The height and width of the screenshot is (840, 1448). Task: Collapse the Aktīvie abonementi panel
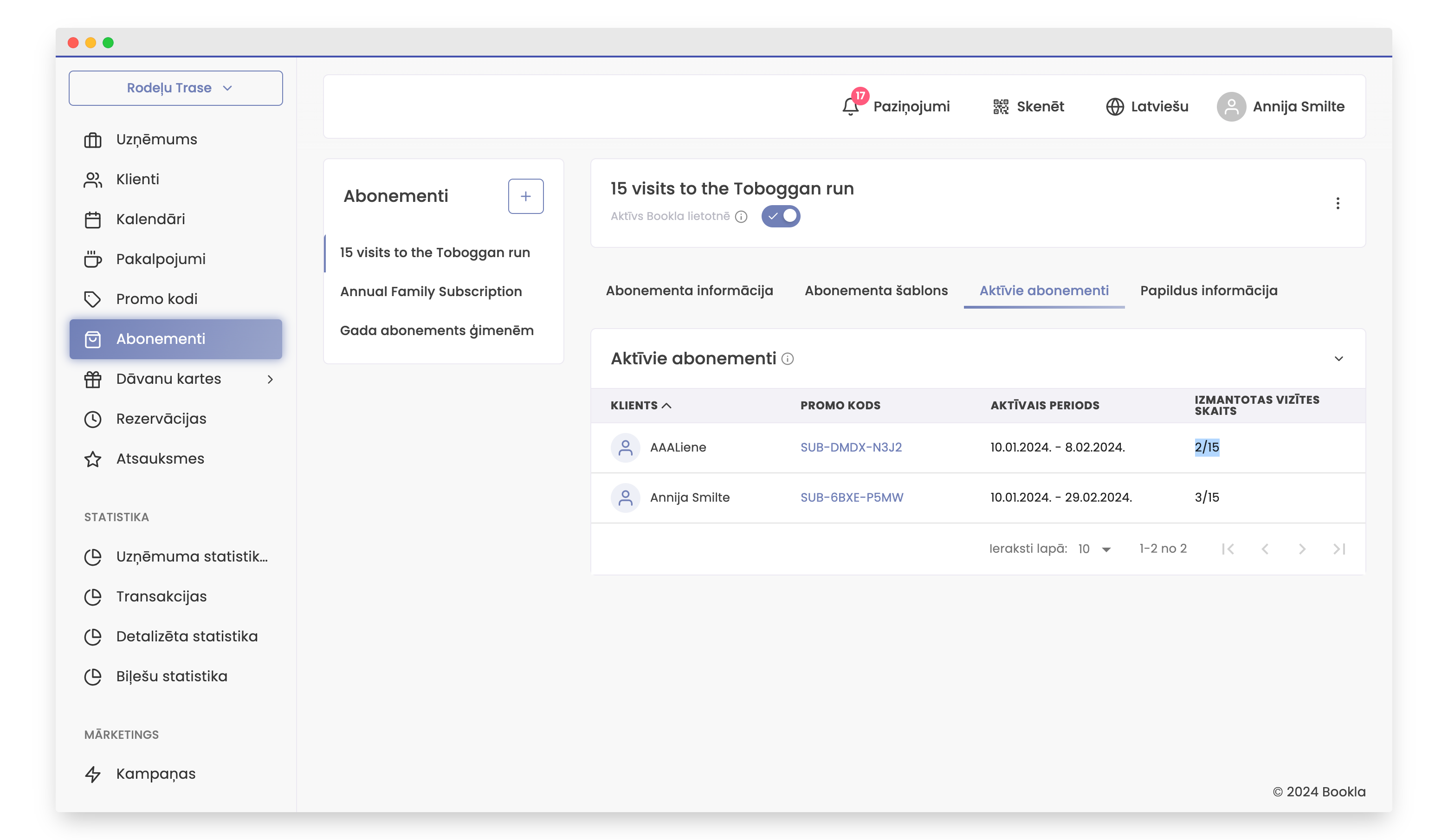1338,359
